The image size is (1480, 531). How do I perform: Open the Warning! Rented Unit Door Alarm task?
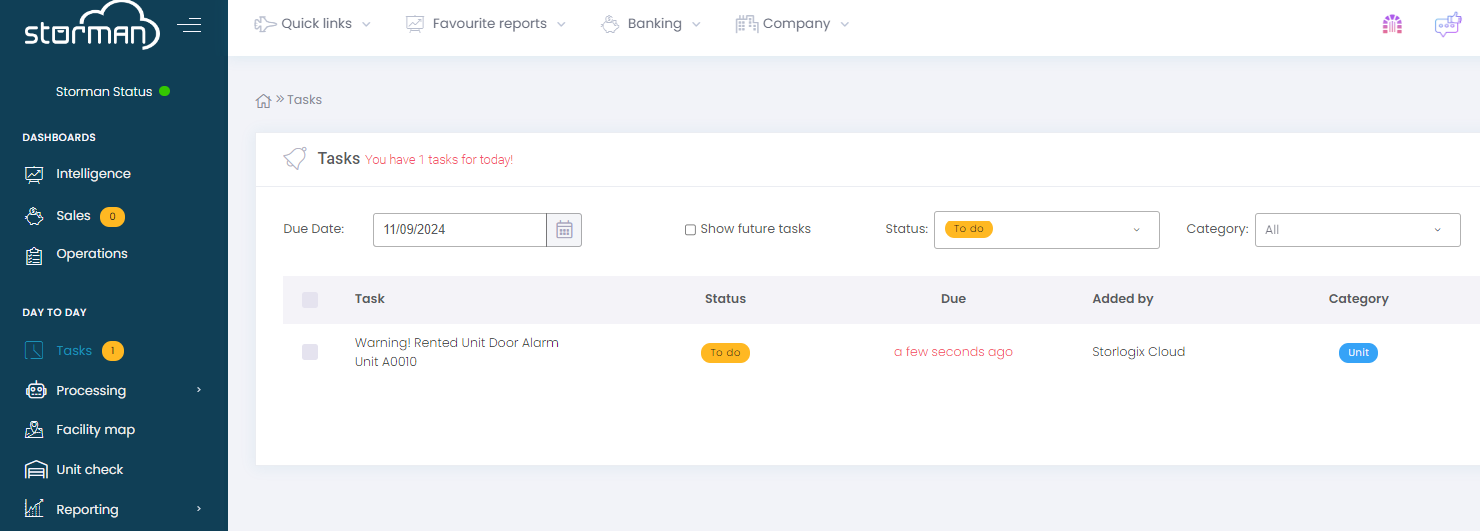click(x=457, y=343)
